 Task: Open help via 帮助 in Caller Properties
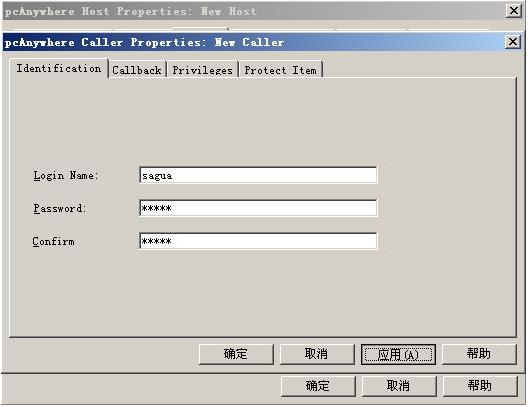coord(479,354)
